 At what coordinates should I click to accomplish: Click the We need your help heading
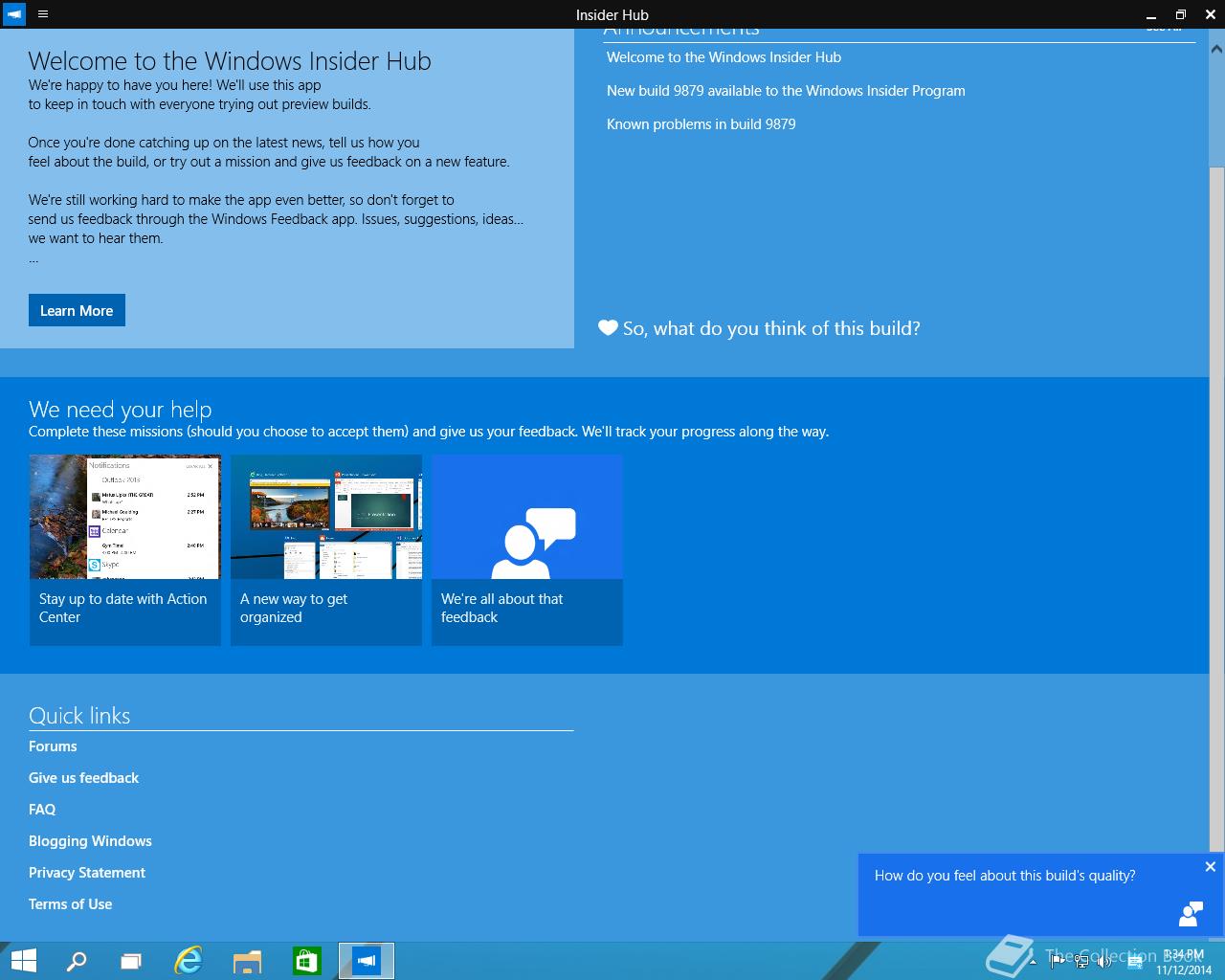pyautogui.click(x=120, y=410)
